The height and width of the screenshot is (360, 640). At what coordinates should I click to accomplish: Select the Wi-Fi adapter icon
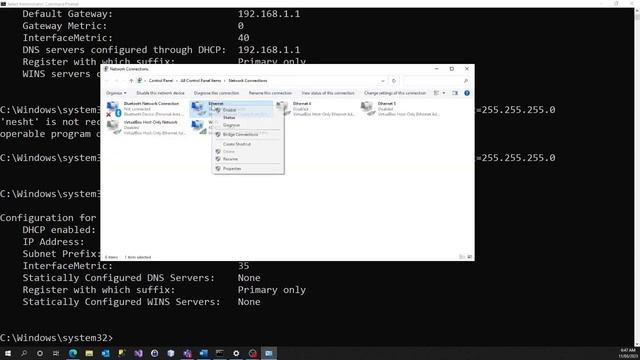[x=198, y=127]
